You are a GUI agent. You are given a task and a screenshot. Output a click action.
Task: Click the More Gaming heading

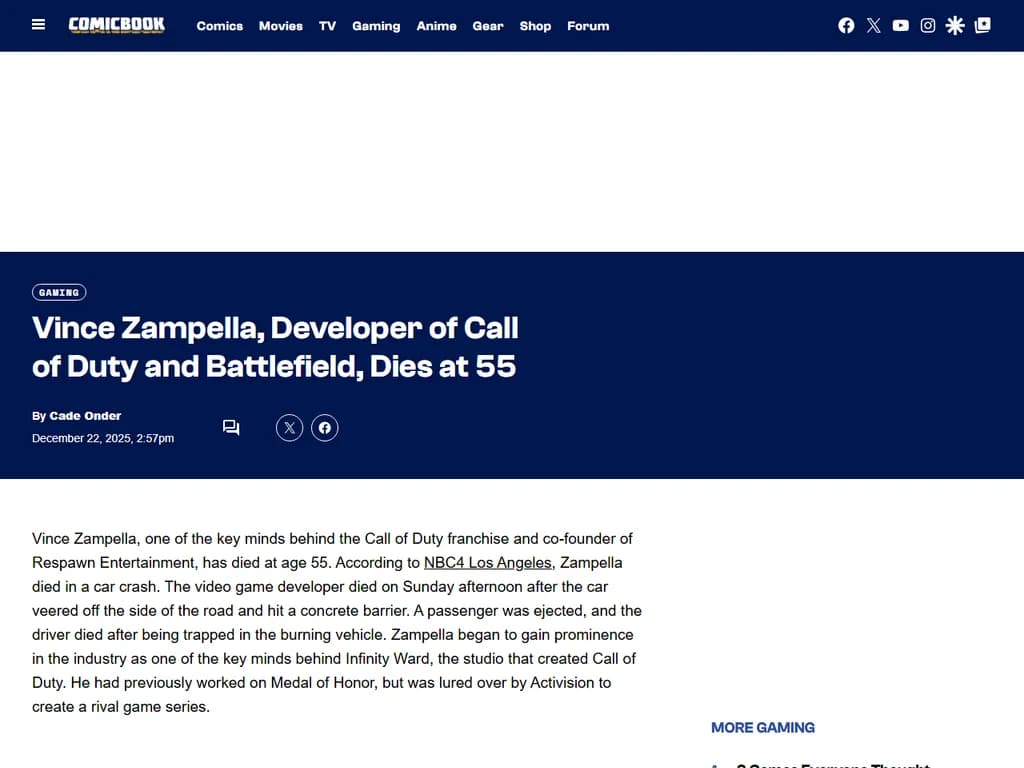(x=763, y=727)
